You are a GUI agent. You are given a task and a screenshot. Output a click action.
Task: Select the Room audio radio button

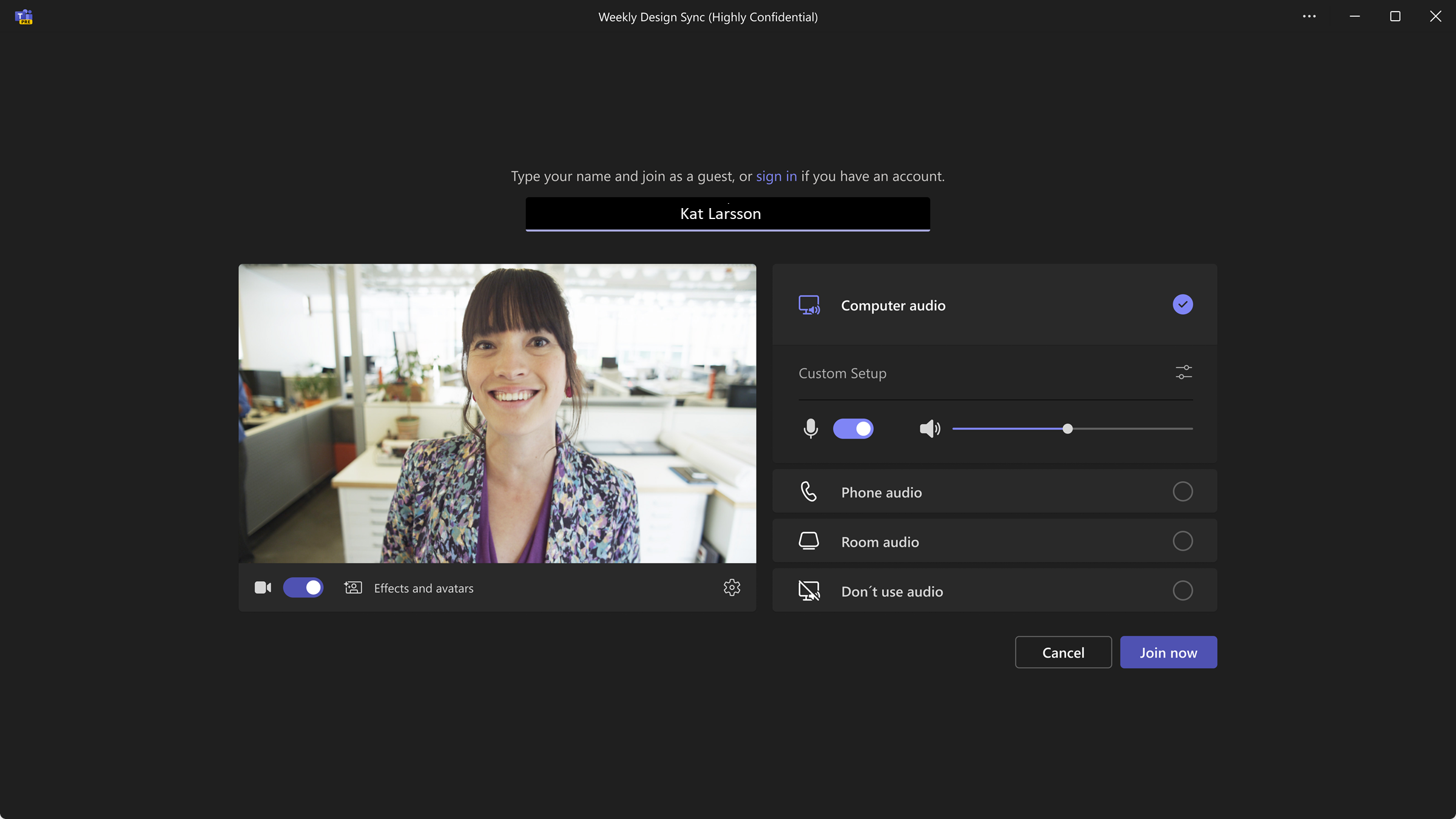pyautogui.click(x=1182, y=541)
